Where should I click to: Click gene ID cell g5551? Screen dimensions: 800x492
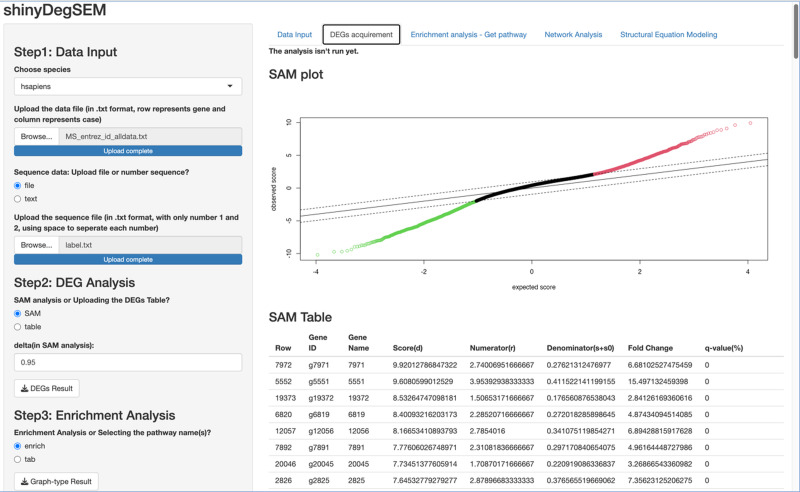(x=319, y=381)
